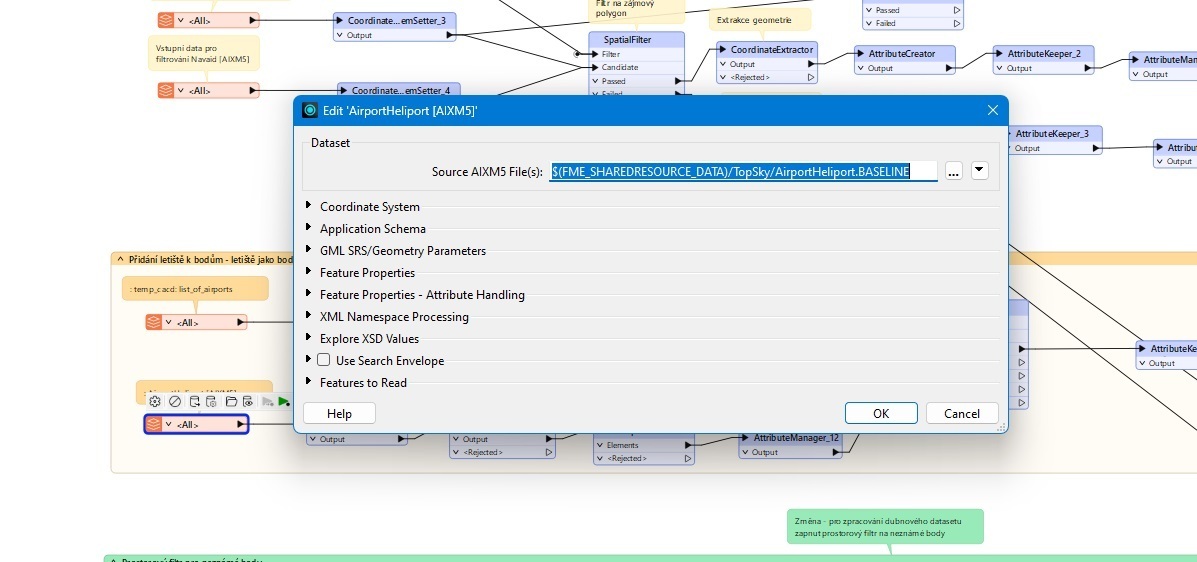
Task: Expand the Coordinate System section
Action: pyautogui.click(x=308, y=205)
